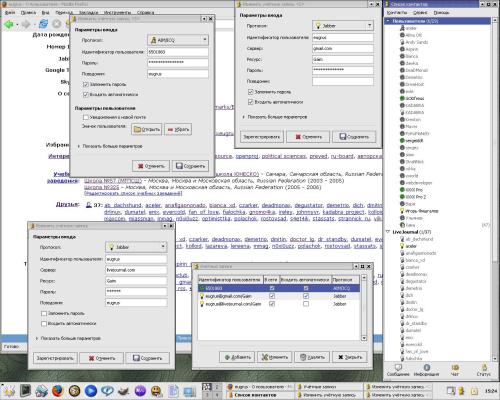This screenshot has width=500, height=400.
Task: Click Зарегистрировать in the livejournal.com Jabber dialog
Action: pos(55,358)
